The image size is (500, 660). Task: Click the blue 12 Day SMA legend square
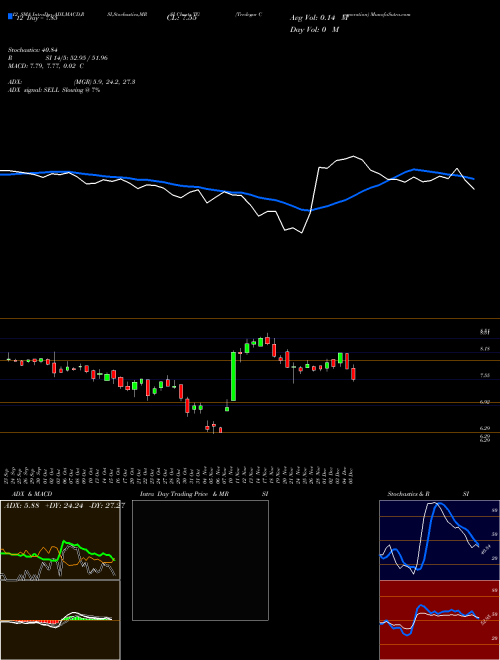10,16
